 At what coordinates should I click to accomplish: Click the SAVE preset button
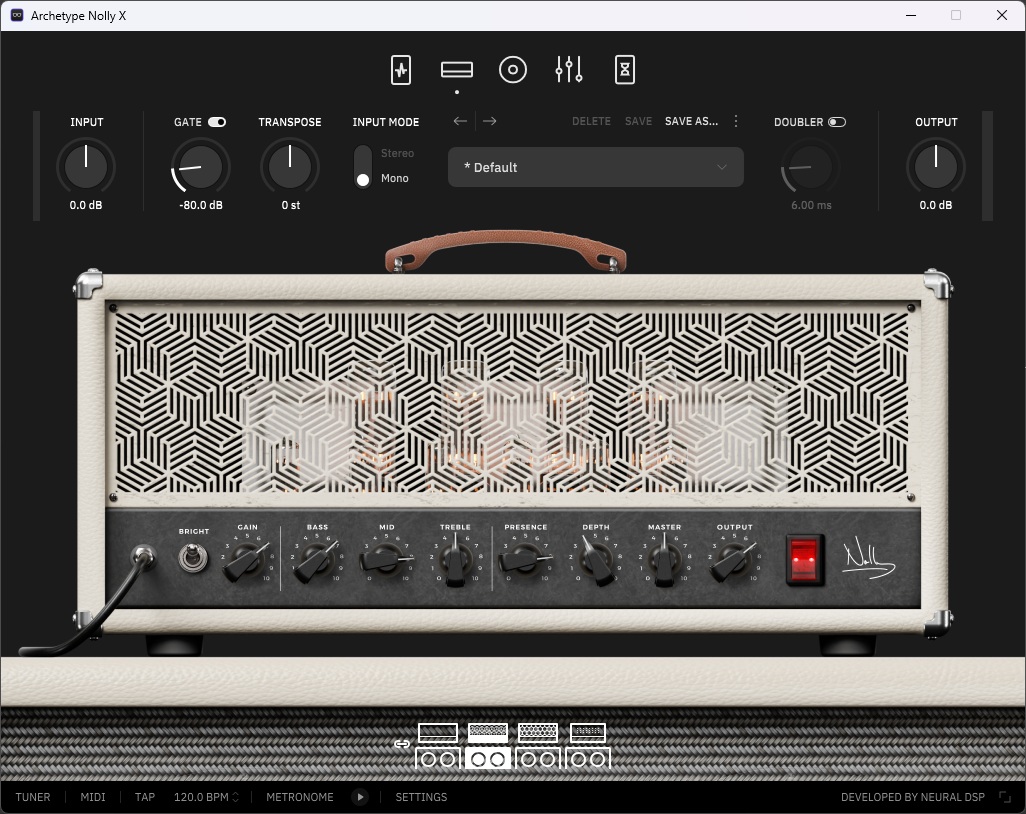(639, 121)
